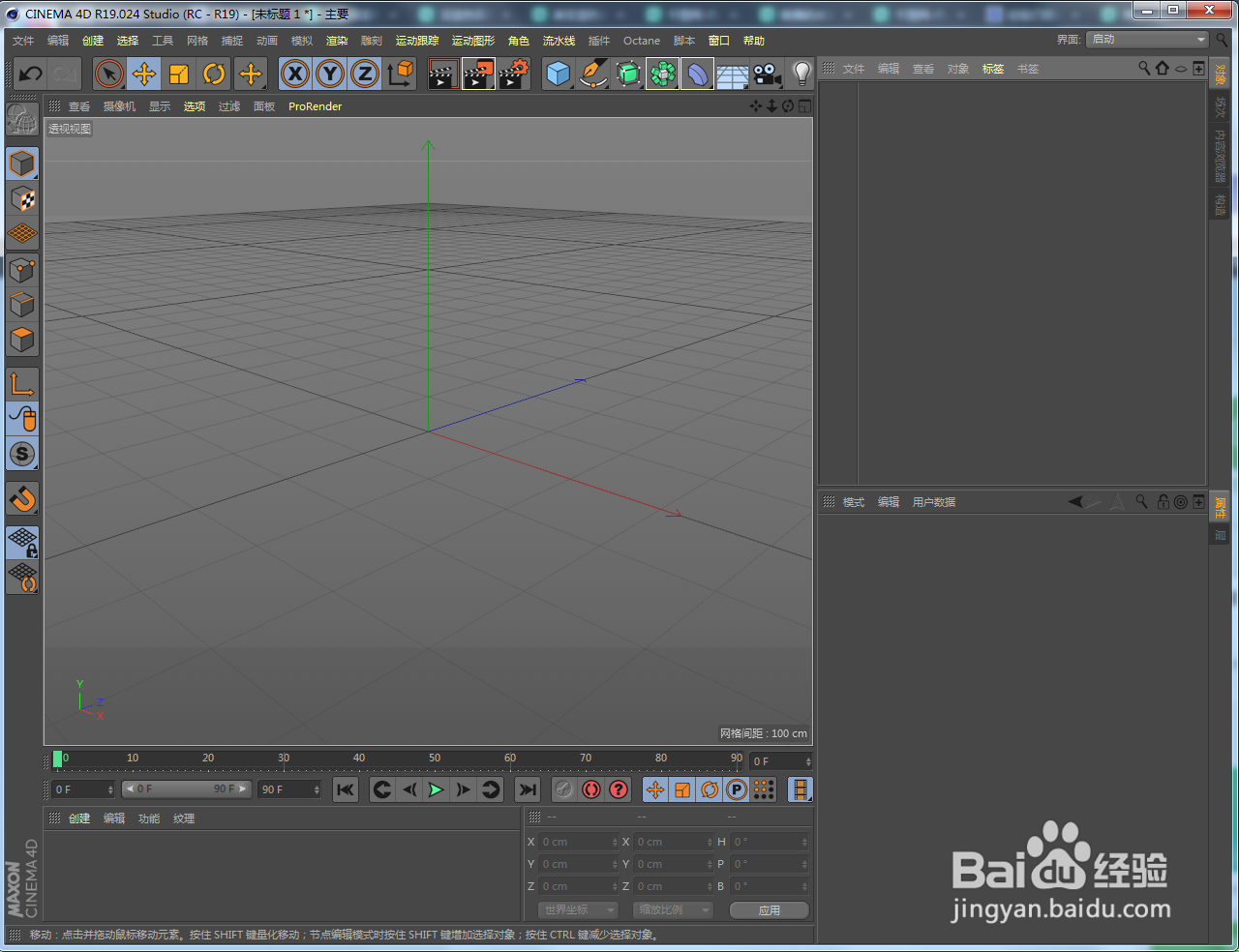
Task: Open Material Manager 创建 menu
Action: coord(79,818)
